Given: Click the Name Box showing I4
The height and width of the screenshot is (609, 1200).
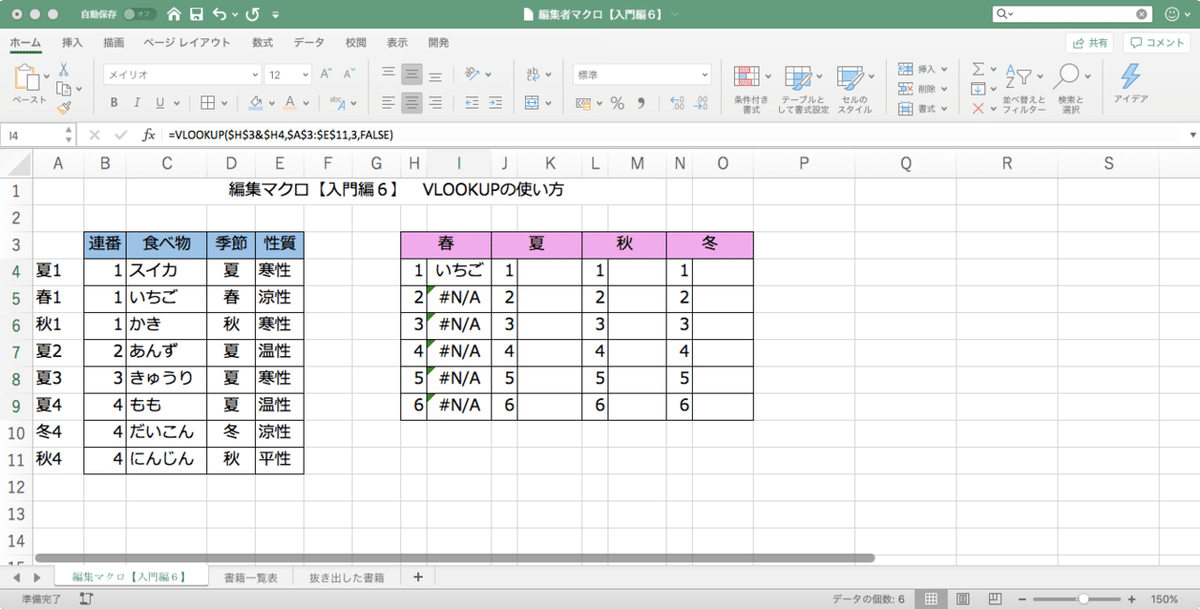Looking at the screenshot, I should [x=40, y=134].
